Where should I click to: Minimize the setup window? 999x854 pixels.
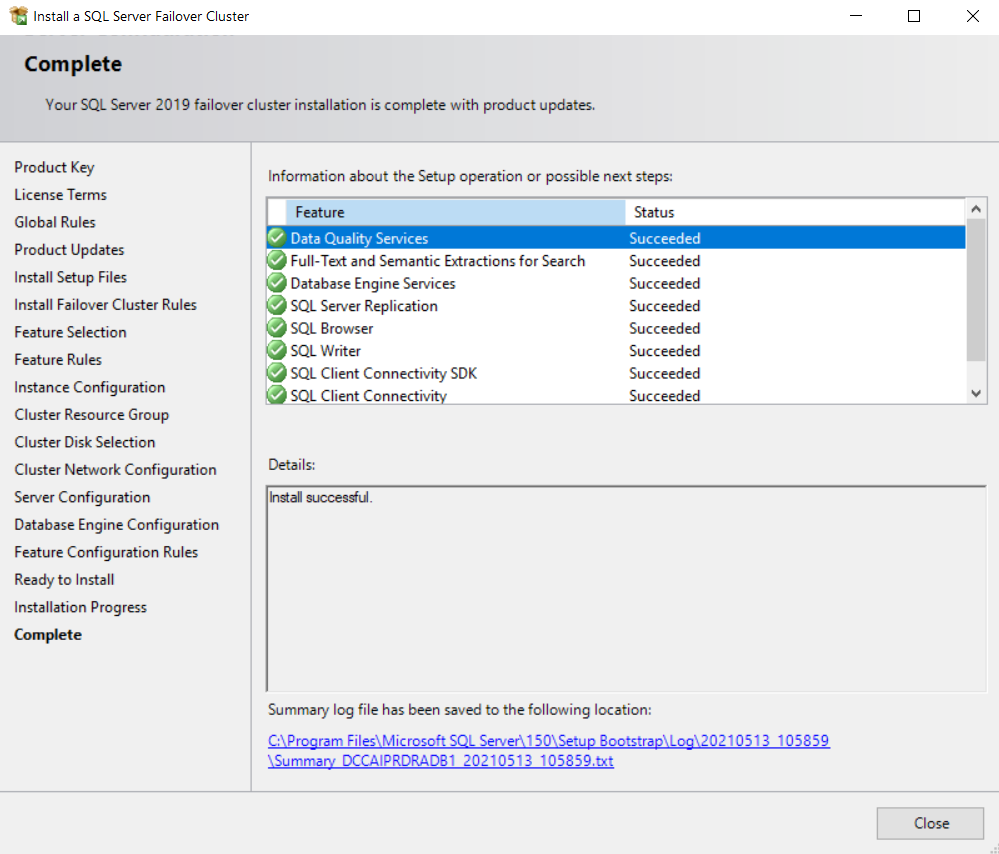point(856,15)
